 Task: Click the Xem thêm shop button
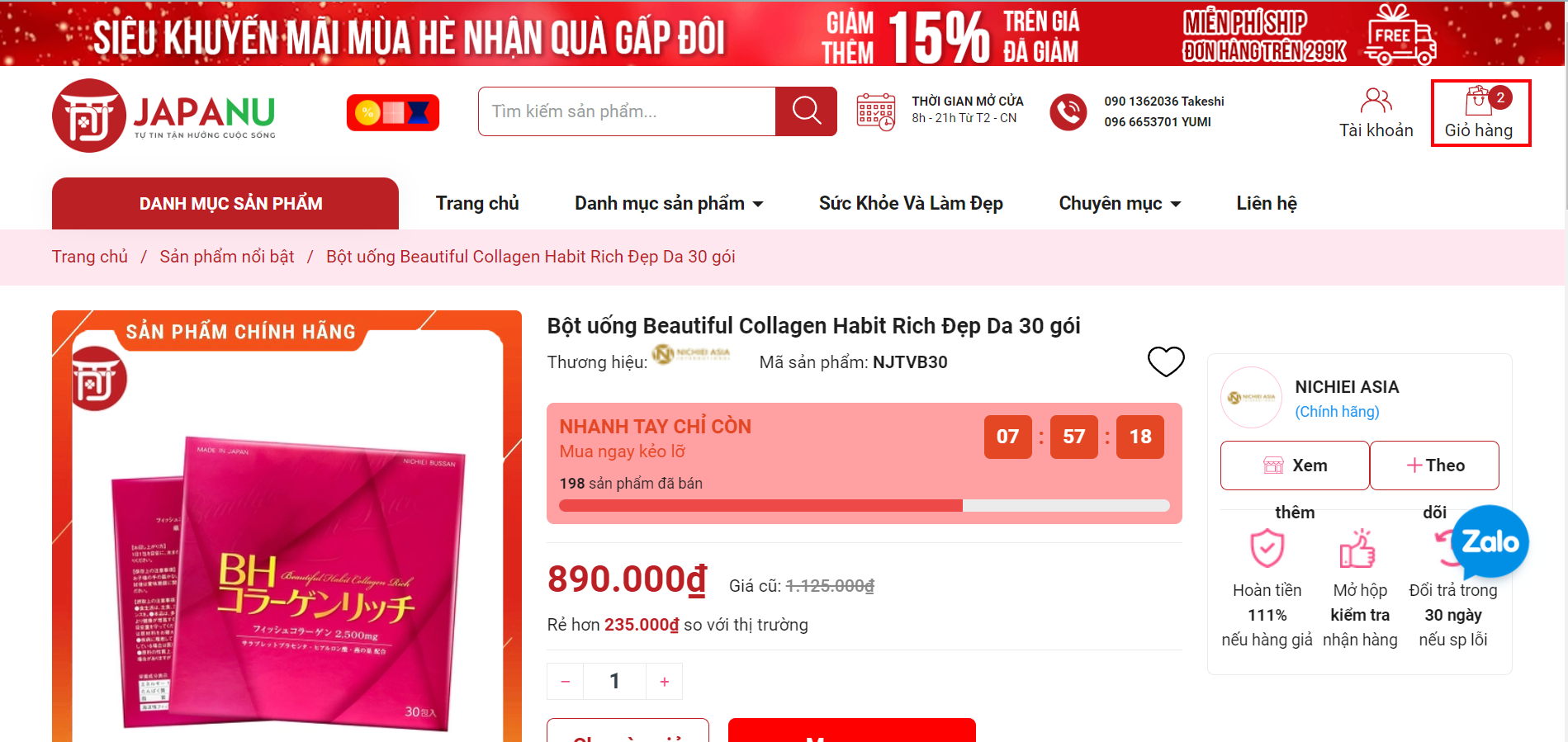[1295, 466]
